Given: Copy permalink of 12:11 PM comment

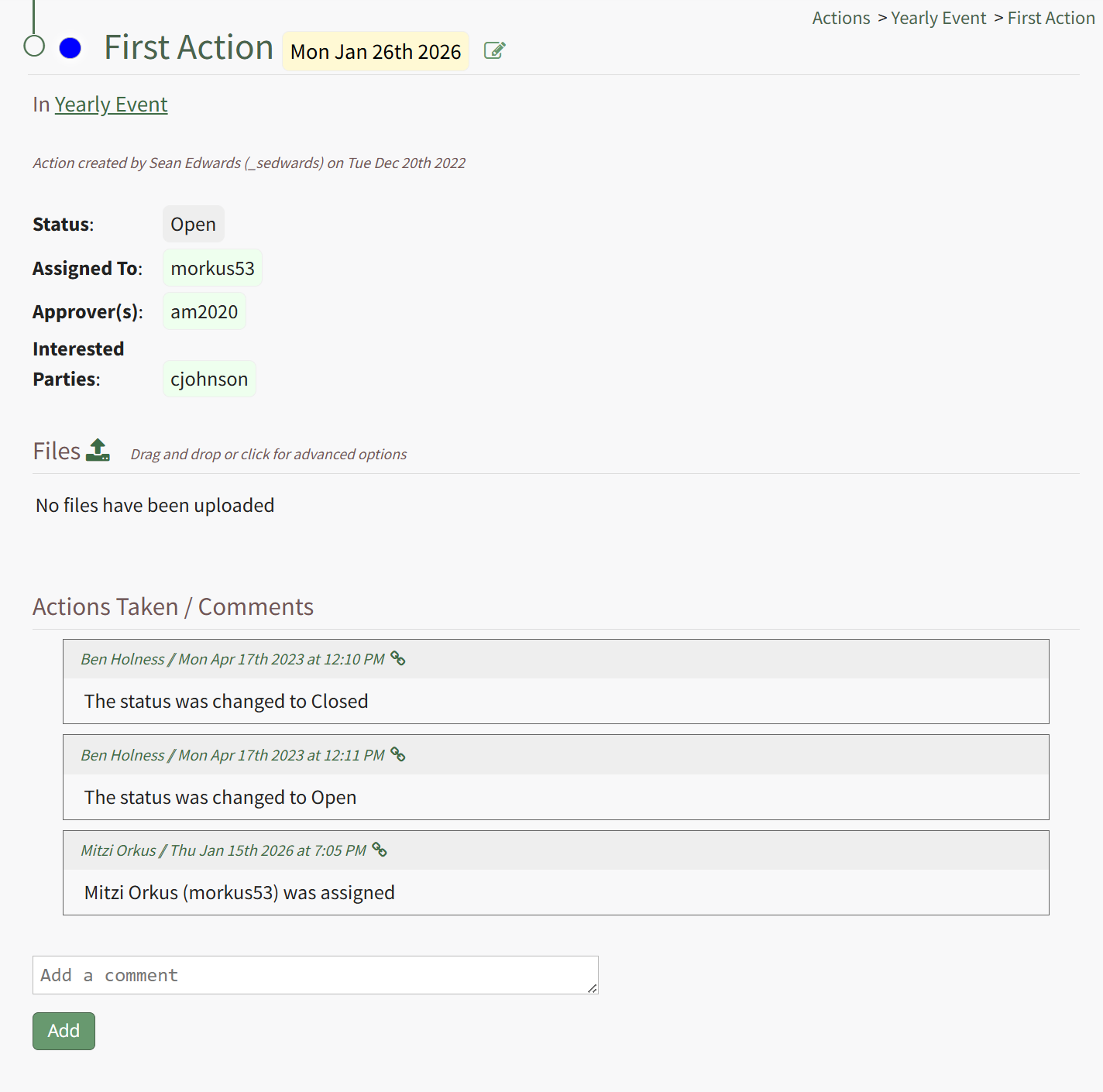Looking at the screenshot, I should pyautogui.click(x=398, y=754).
